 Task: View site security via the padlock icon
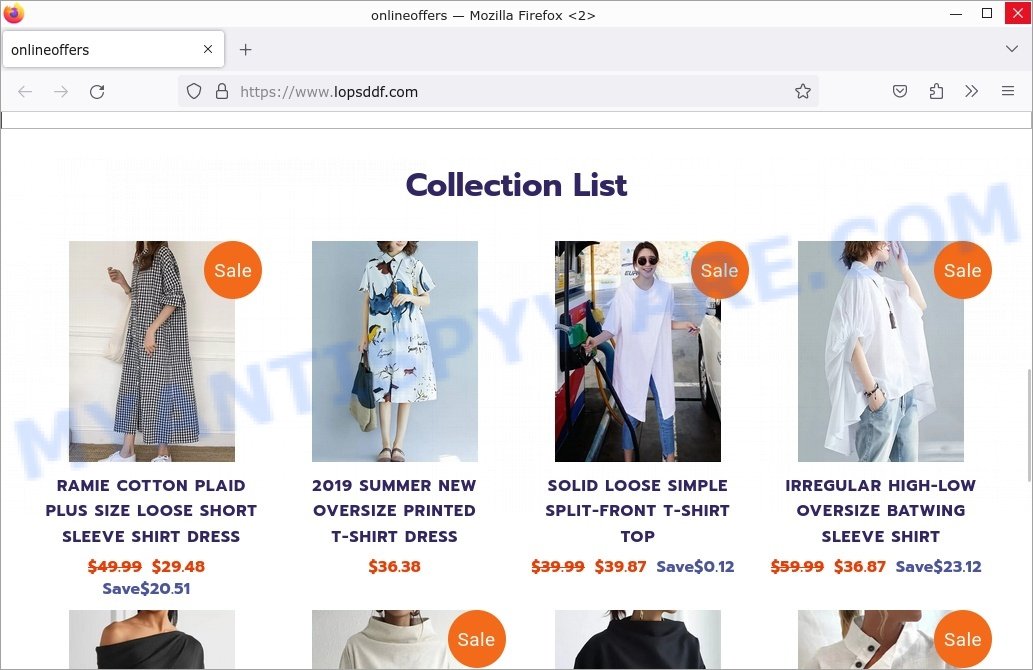click(x=221, y=91)
